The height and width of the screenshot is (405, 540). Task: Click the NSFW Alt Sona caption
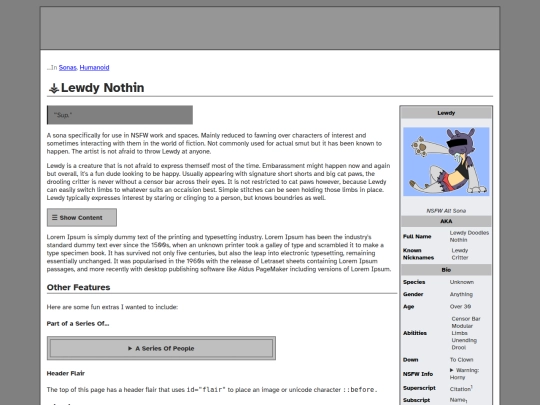click(446, 211)
